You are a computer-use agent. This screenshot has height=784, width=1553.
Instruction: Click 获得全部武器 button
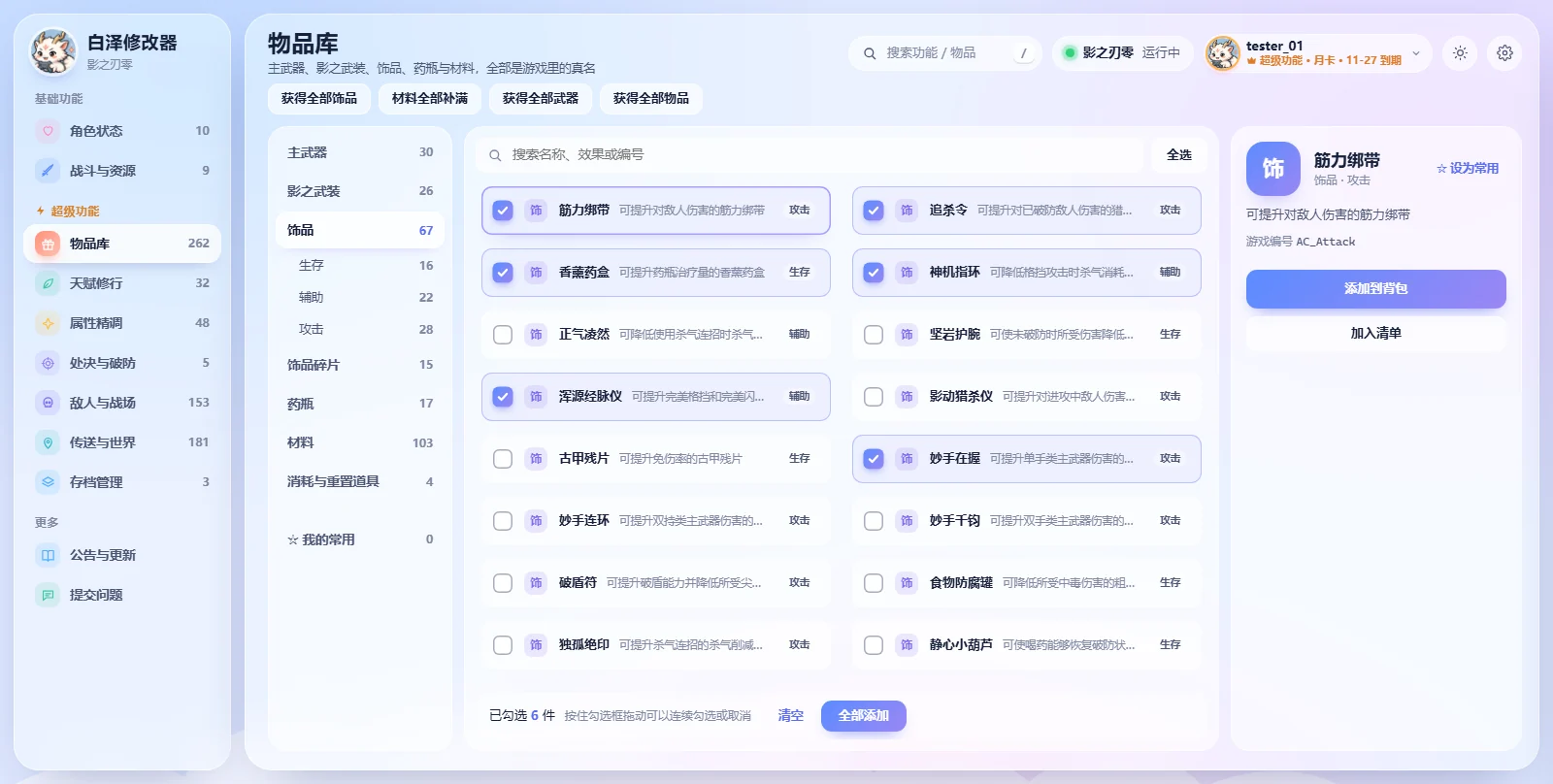[541, 99]
